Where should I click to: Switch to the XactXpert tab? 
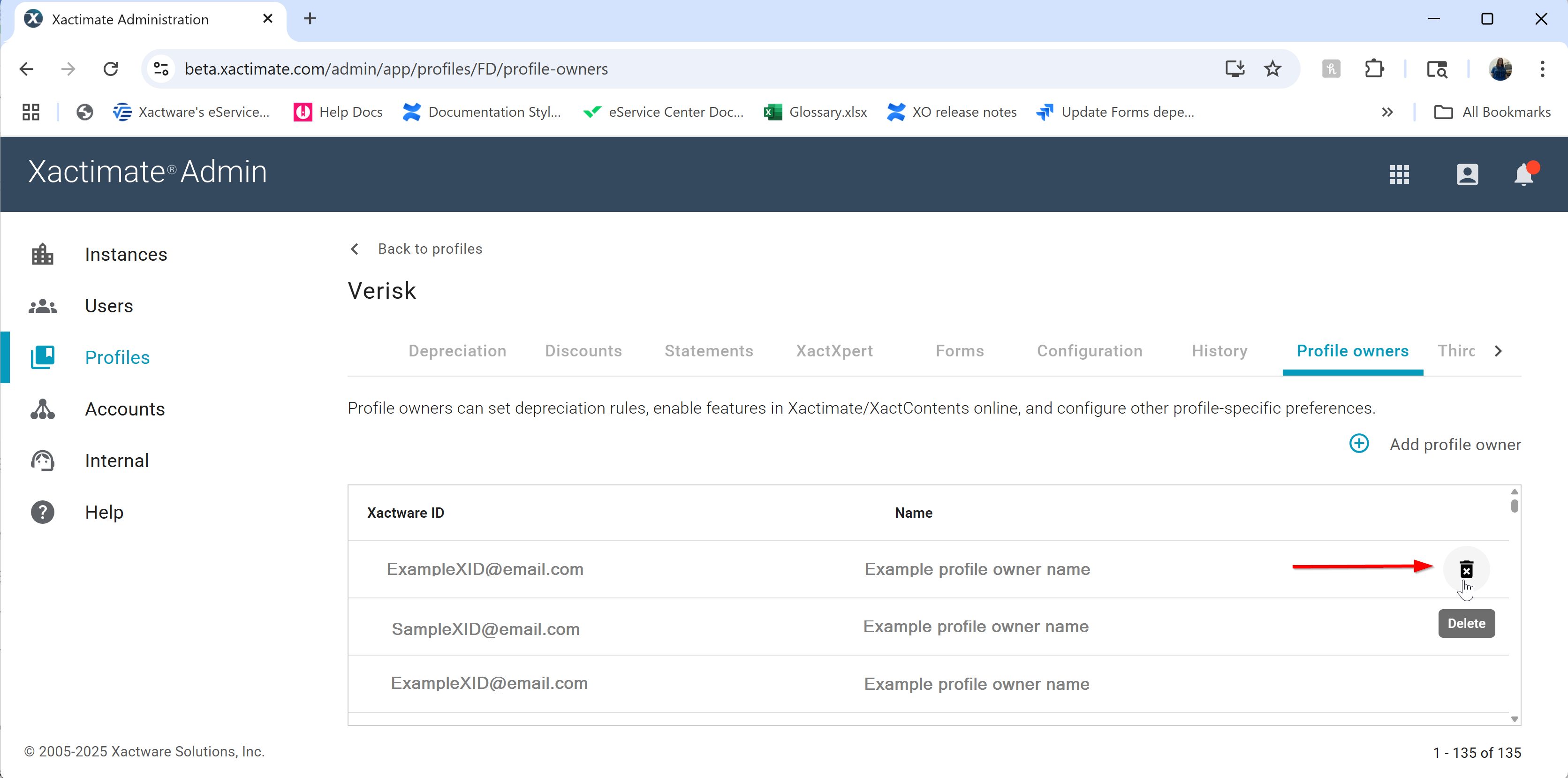coord(834,351)
